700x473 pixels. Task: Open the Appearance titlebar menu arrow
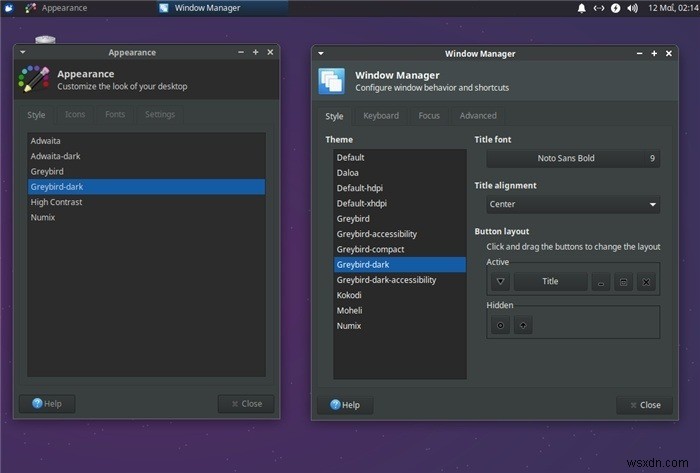coord(22,52)
